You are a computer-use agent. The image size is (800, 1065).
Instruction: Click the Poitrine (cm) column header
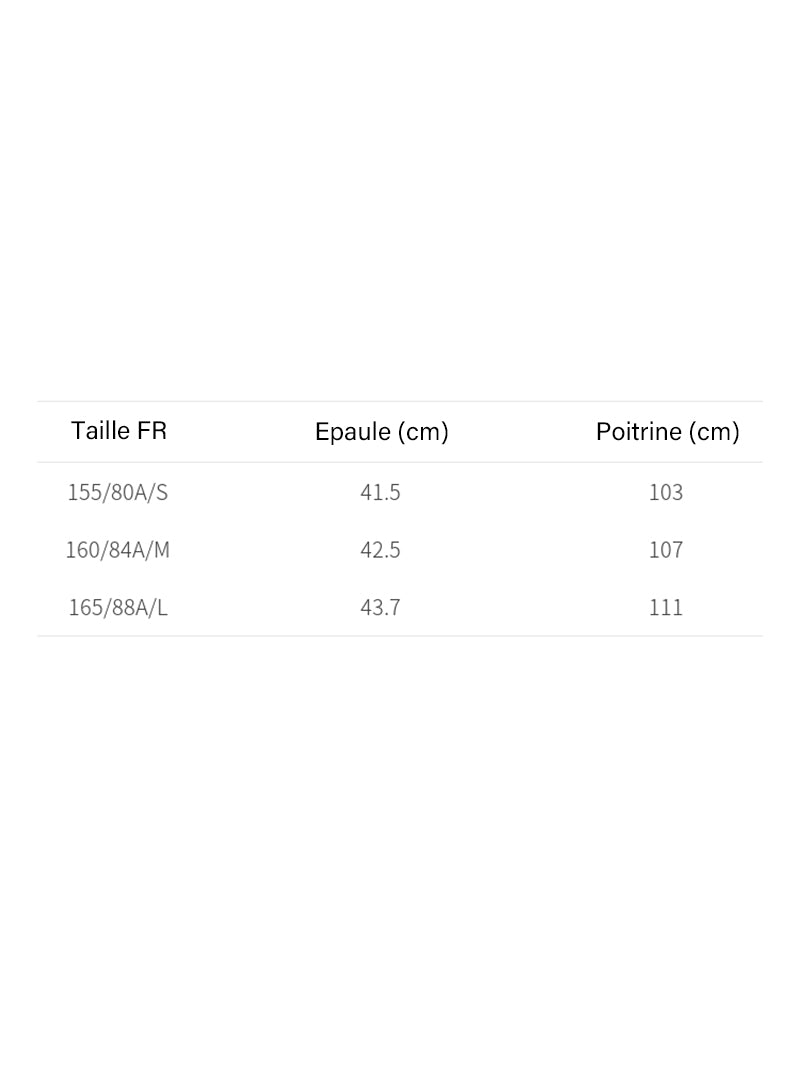667,432
